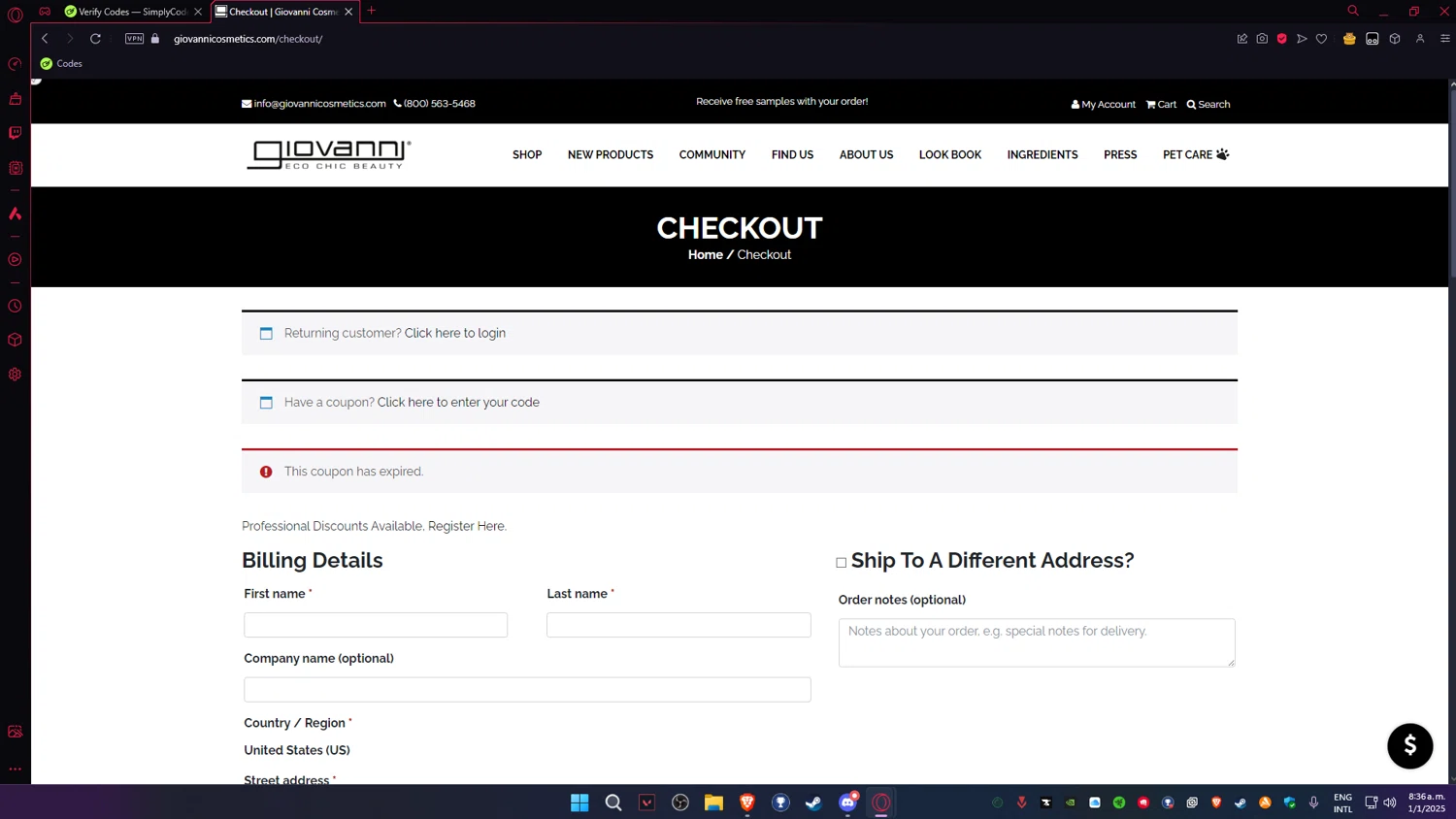
Task: Open NEW PRODUCTS menu item
Action: click(x=611, y=155)
